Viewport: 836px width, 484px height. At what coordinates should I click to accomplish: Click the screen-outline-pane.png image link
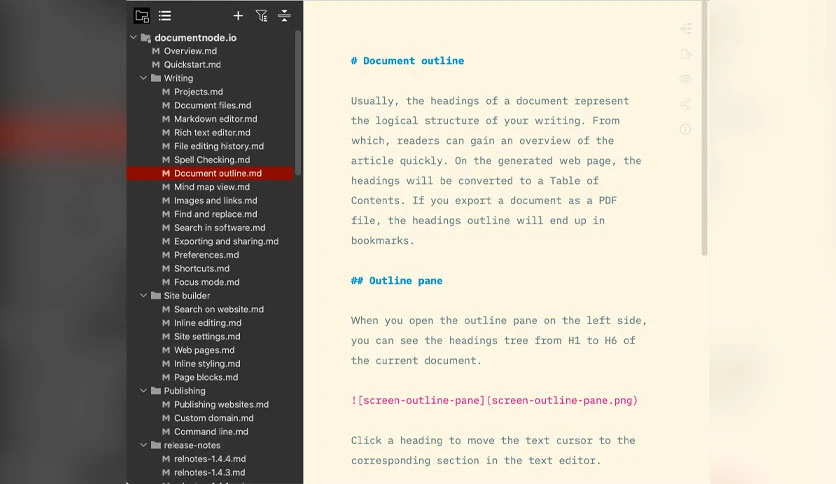click(494, 400)
